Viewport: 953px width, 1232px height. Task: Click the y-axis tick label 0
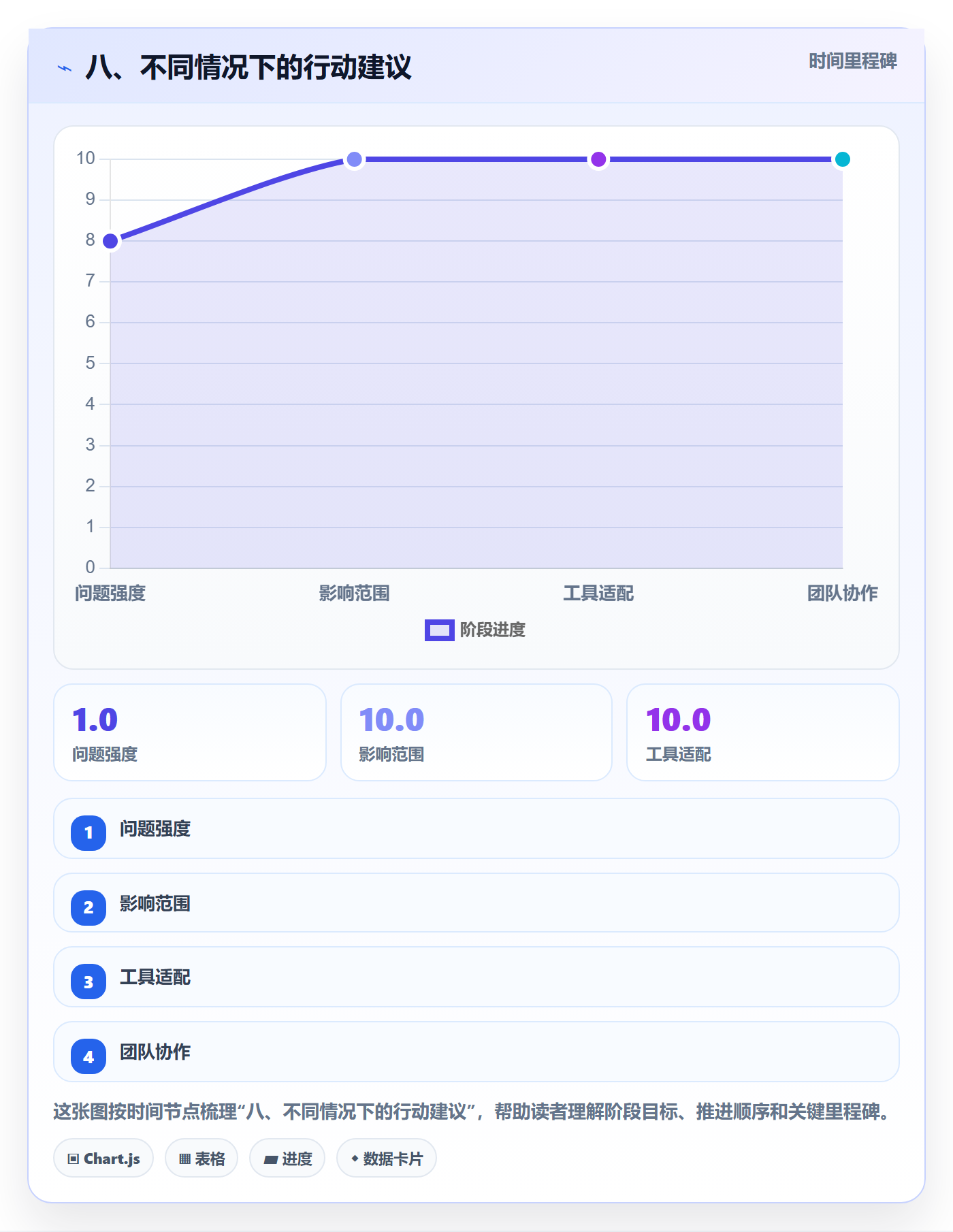[x=90, y=567]
